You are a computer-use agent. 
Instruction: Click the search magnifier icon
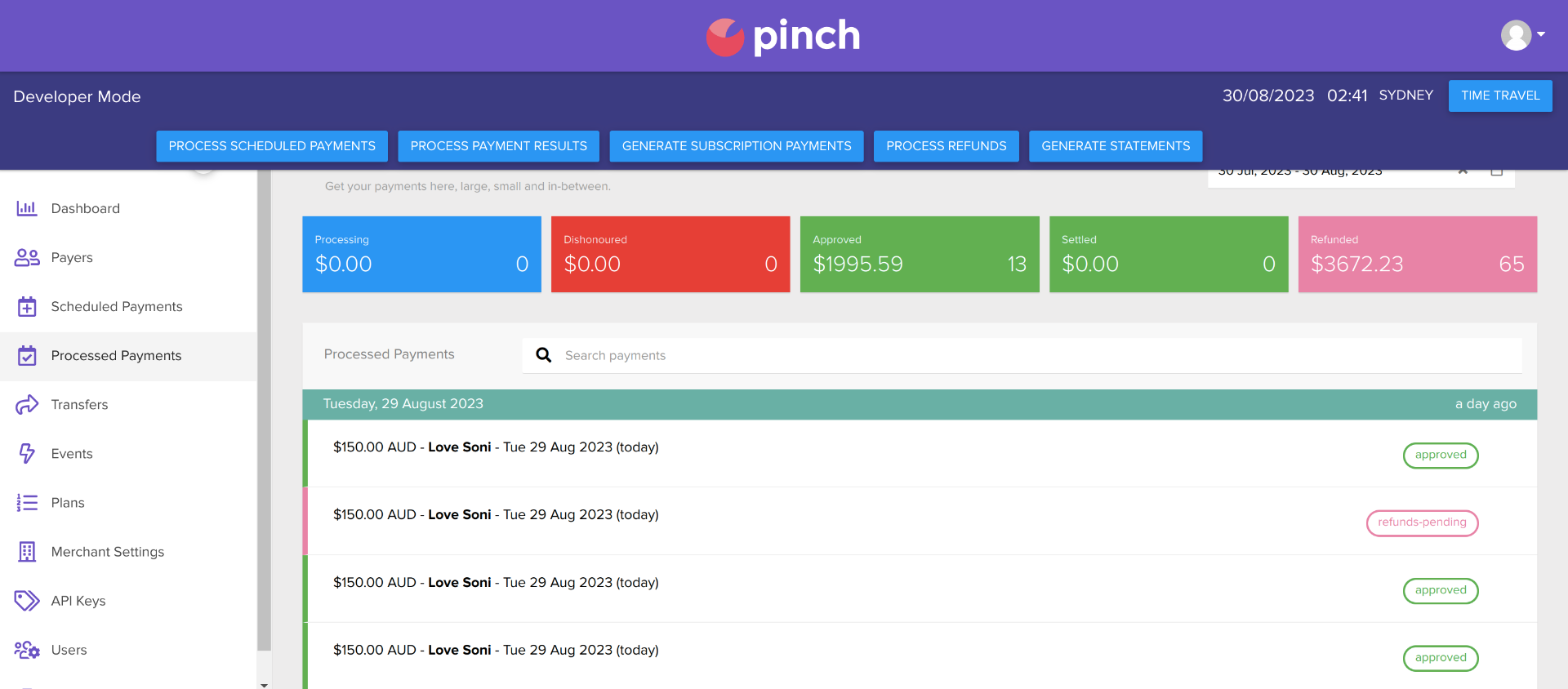(x=543, y=355)
